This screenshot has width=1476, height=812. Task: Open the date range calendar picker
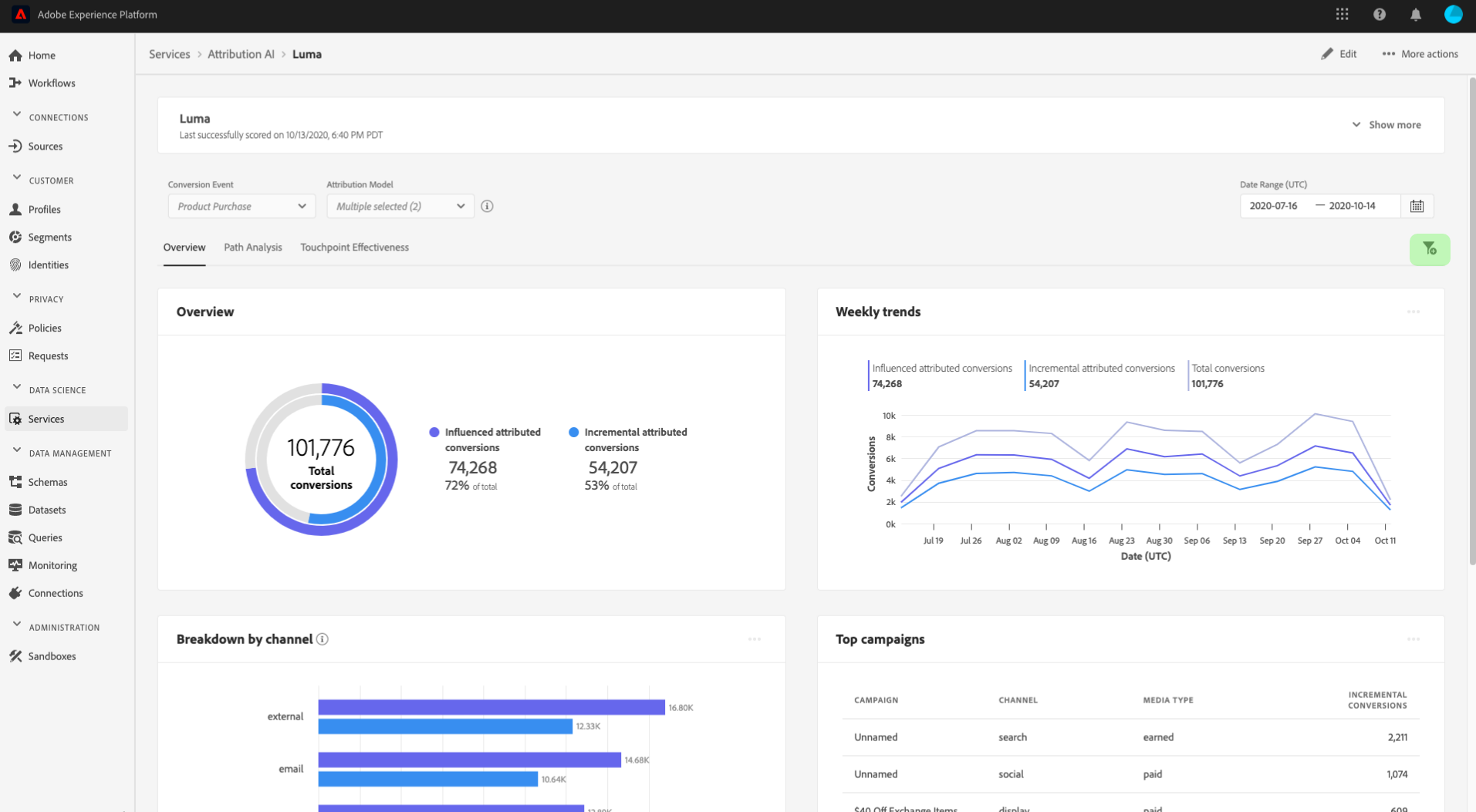click(1417, 206)
